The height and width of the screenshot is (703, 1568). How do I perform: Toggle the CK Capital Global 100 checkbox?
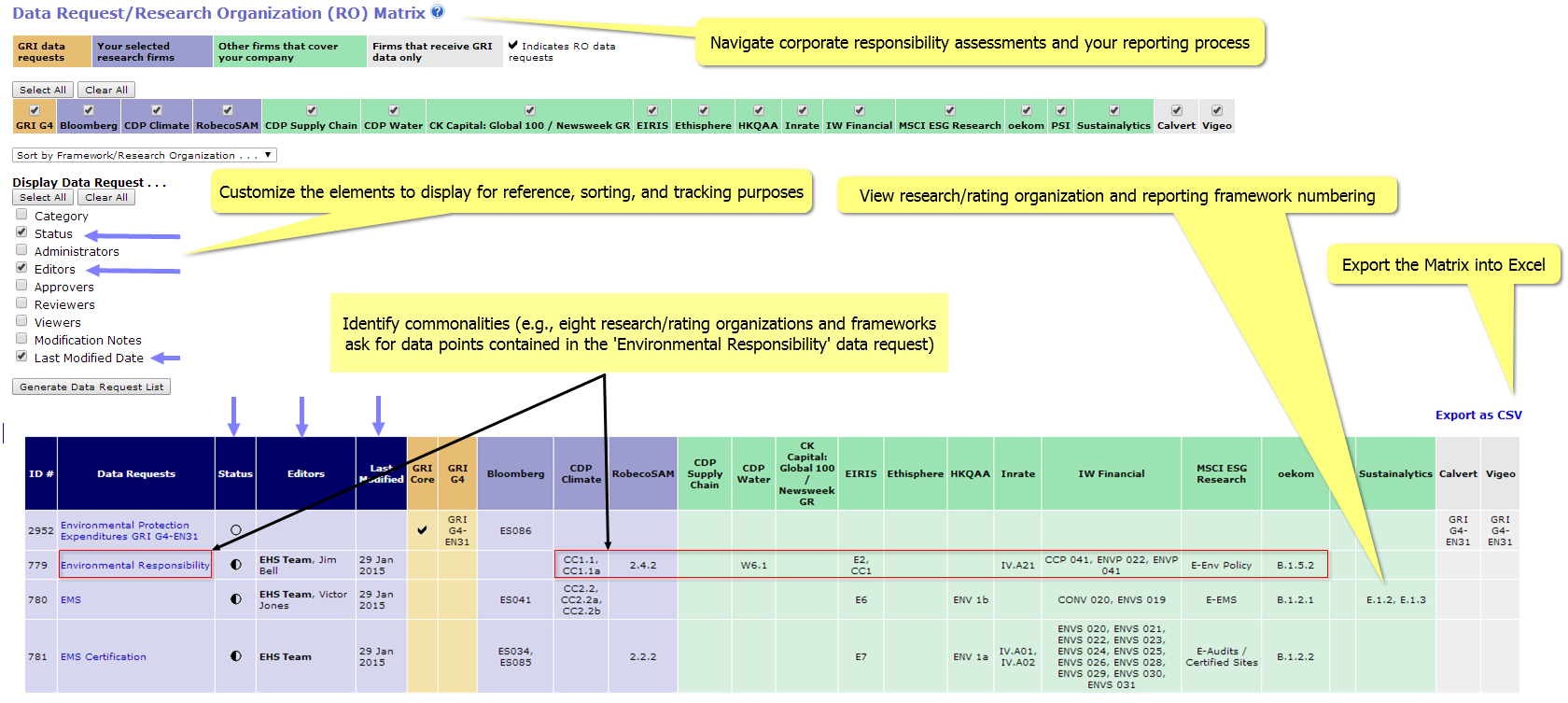click(530, 110)
